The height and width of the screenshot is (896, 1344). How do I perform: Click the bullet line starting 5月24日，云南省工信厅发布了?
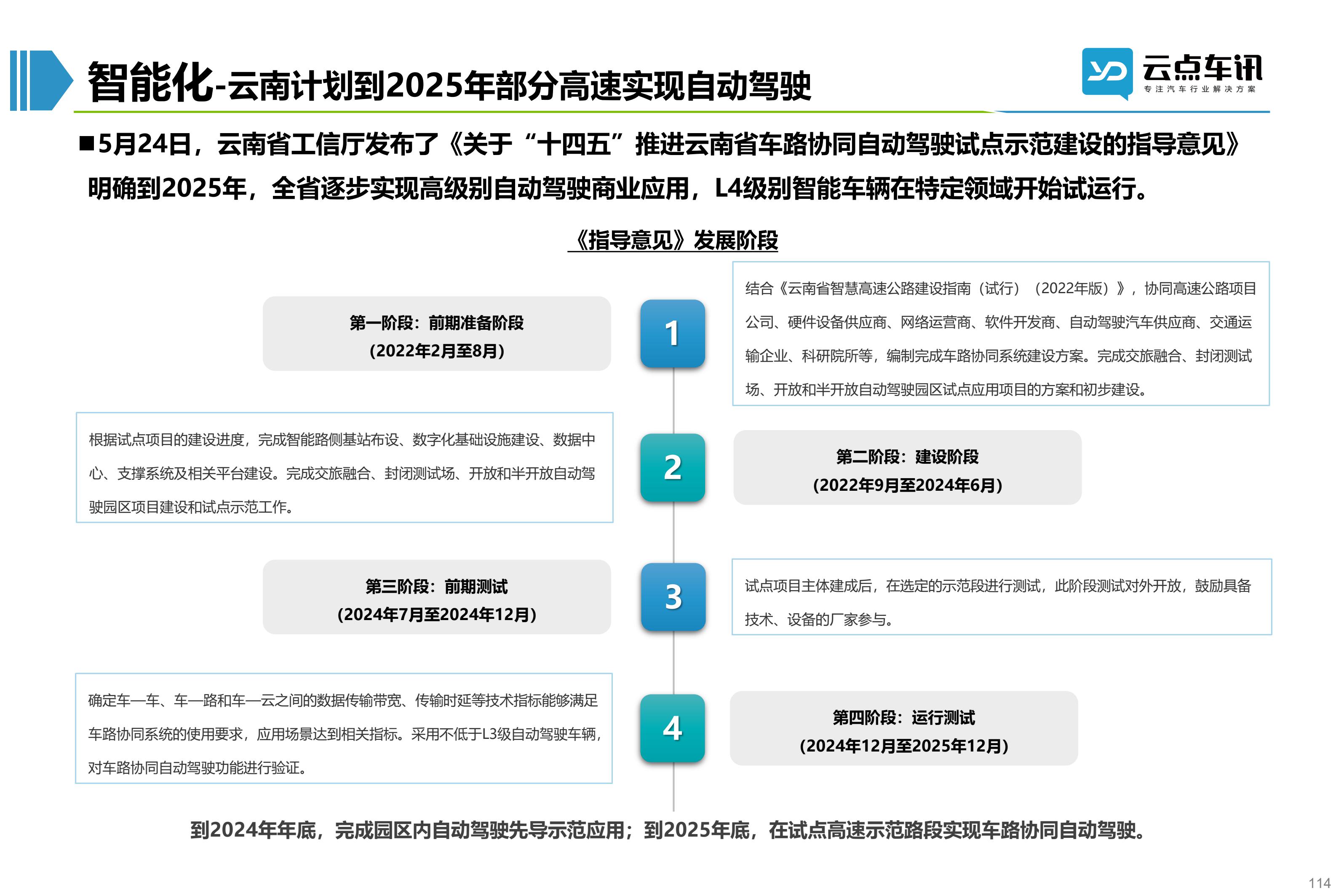tap(660, 143)
